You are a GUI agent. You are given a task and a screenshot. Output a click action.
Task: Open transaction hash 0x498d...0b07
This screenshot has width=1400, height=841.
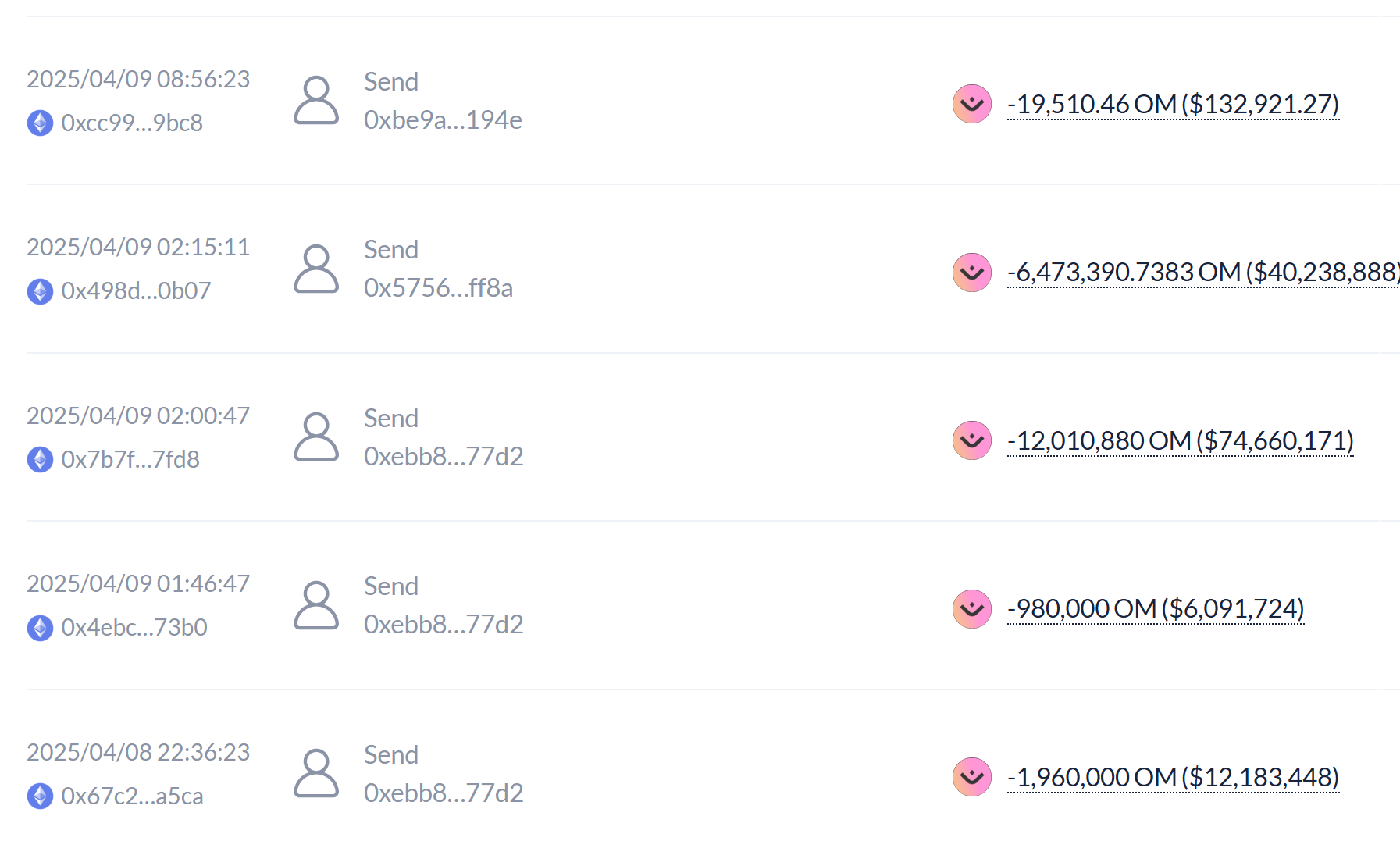[136, 290]
